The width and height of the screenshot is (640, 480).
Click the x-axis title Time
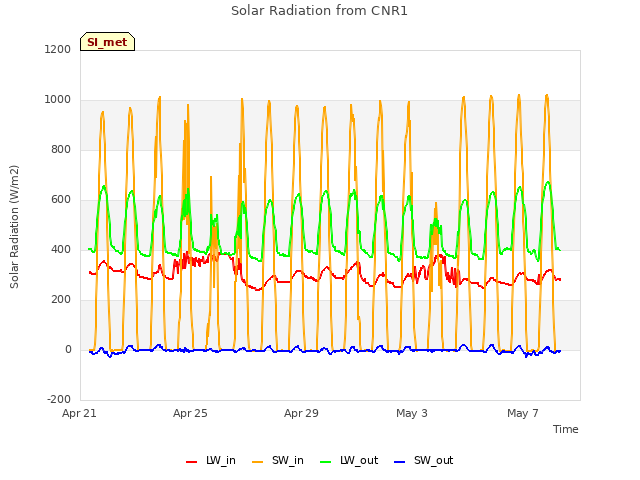[565, 429]
